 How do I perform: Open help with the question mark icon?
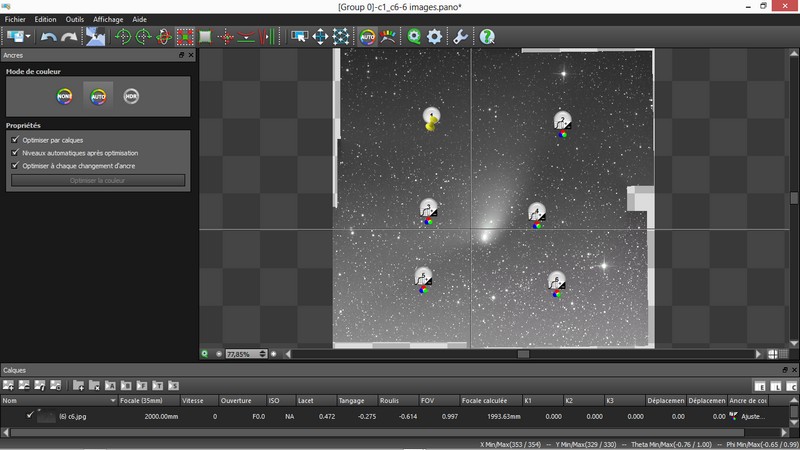coord(487,37)
